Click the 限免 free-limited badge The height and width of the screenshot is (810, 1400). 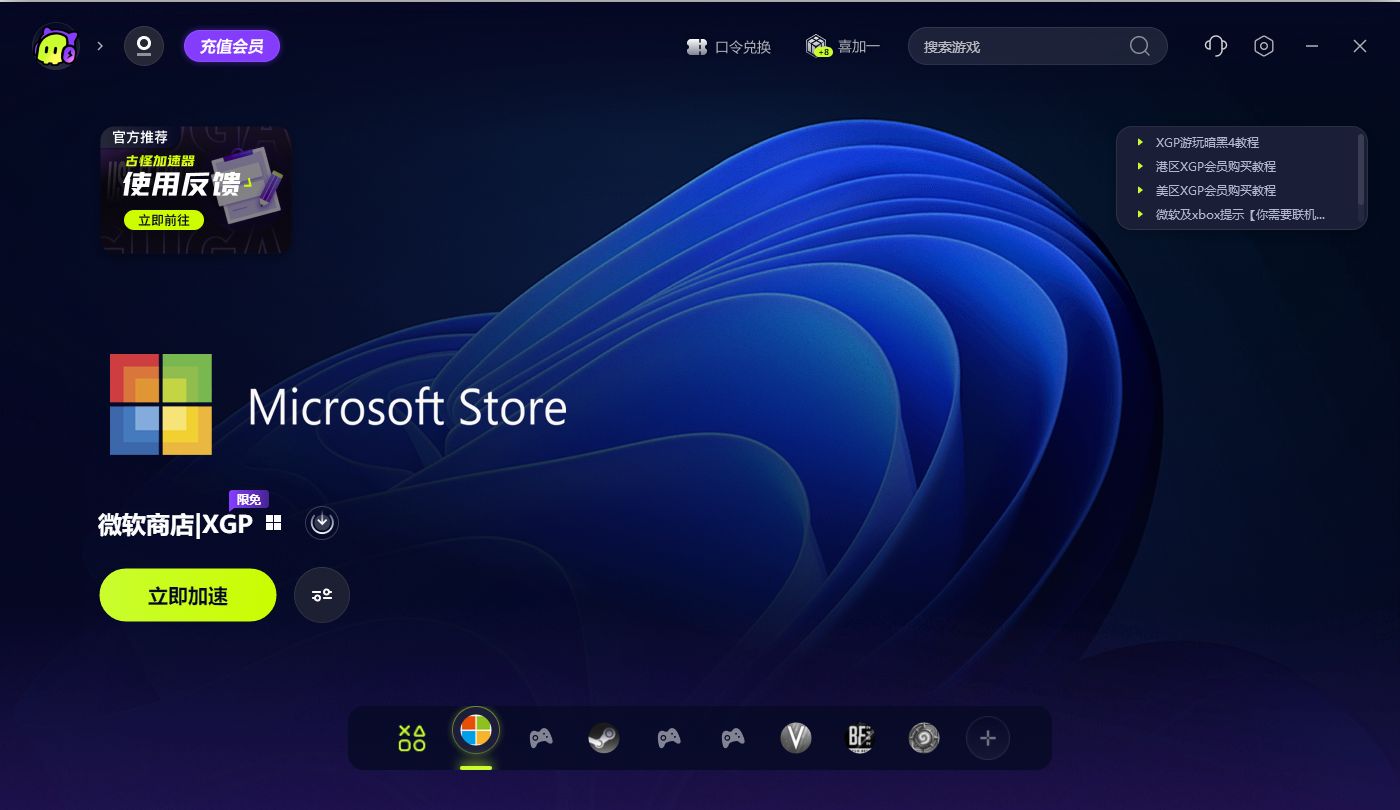pyautogui.click(x=249, y=500)
